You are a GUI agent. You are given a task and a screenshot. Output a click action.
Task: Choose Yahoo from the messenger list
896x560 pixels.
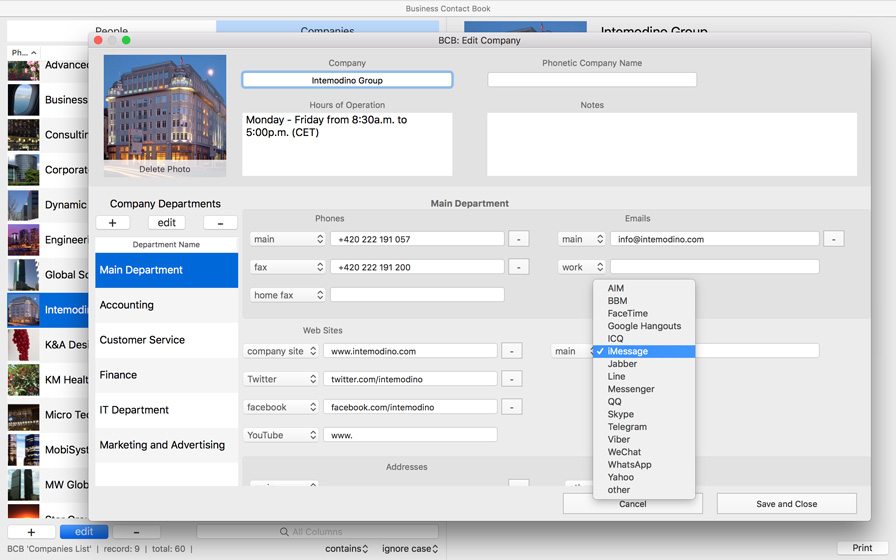(x=644, y=477)
